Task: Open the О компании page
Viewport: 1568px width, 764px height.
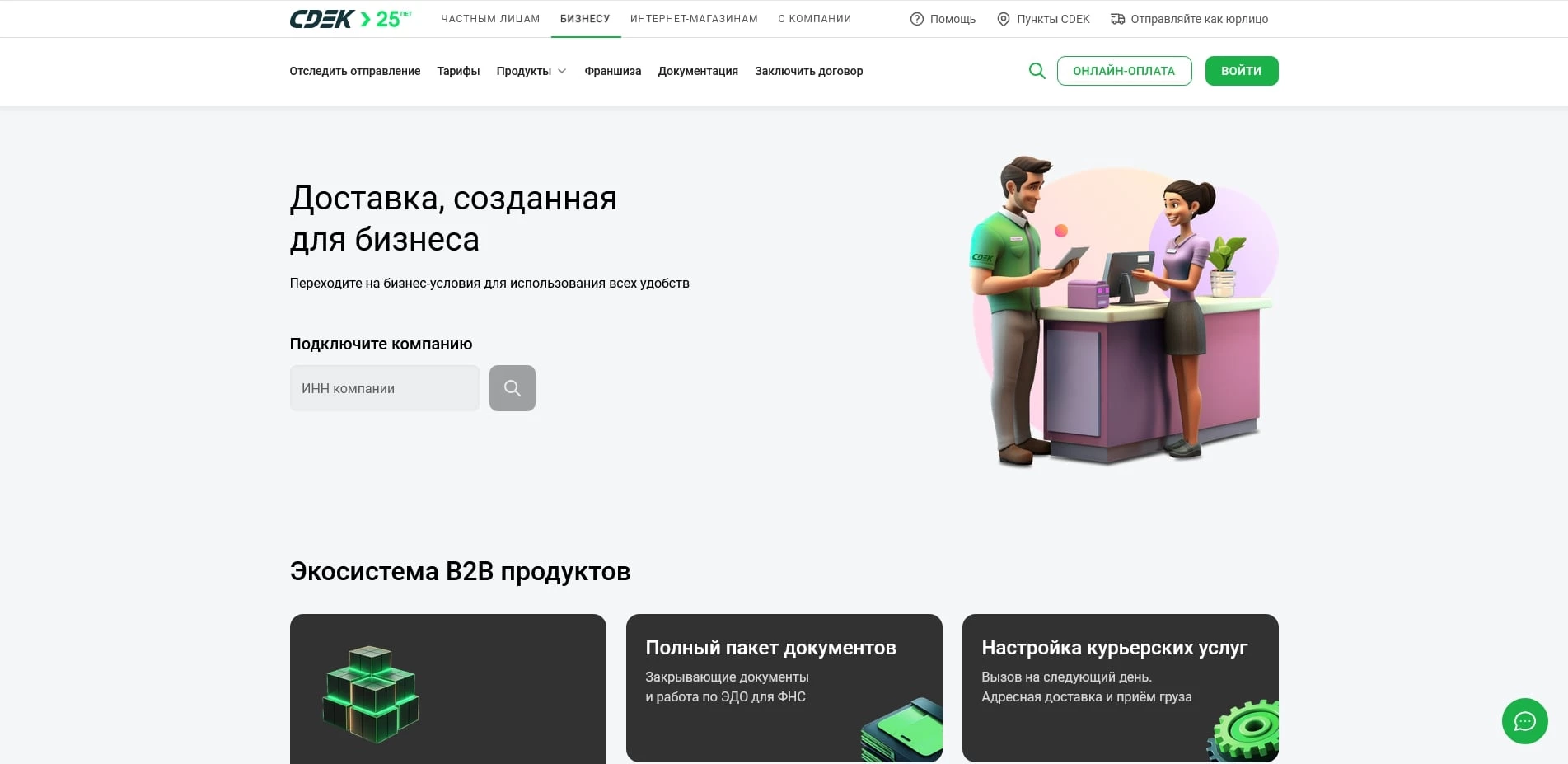Action: 813,18
